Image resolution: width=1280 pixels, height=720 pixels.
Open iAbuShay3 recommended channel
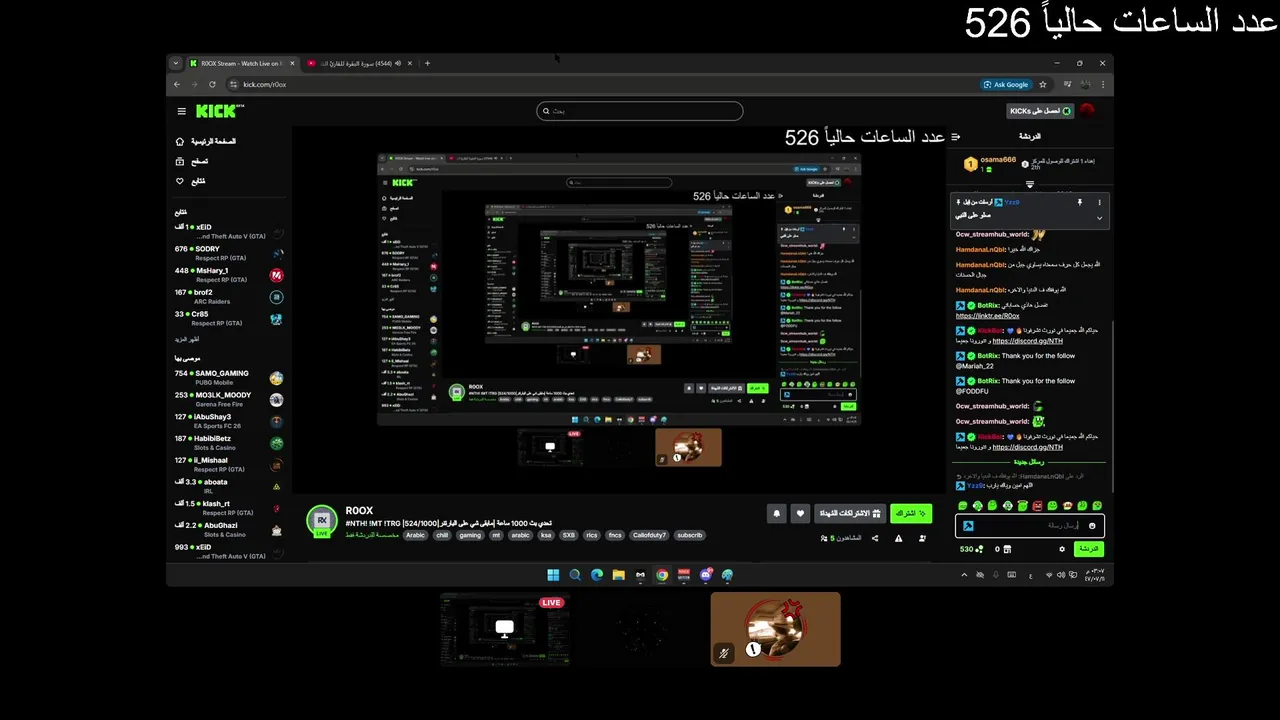228,421
